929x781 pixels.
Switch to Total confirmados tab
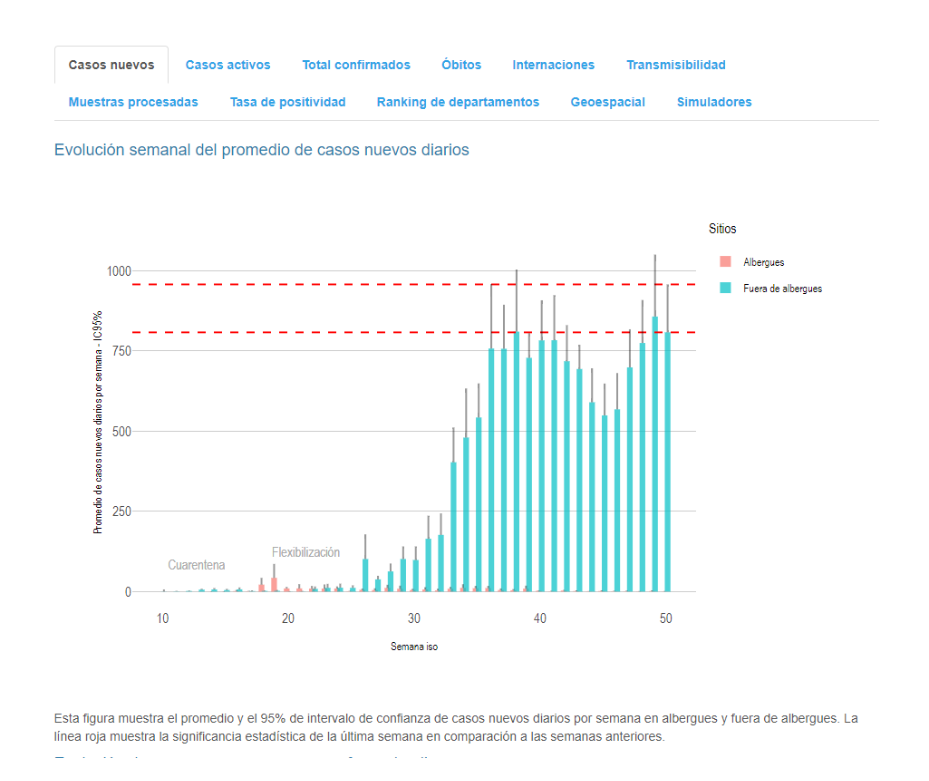356,65
